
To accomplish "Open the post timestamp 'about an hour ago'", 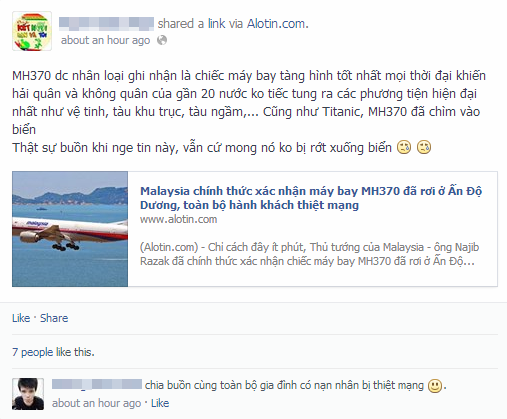I will (105, 40).
